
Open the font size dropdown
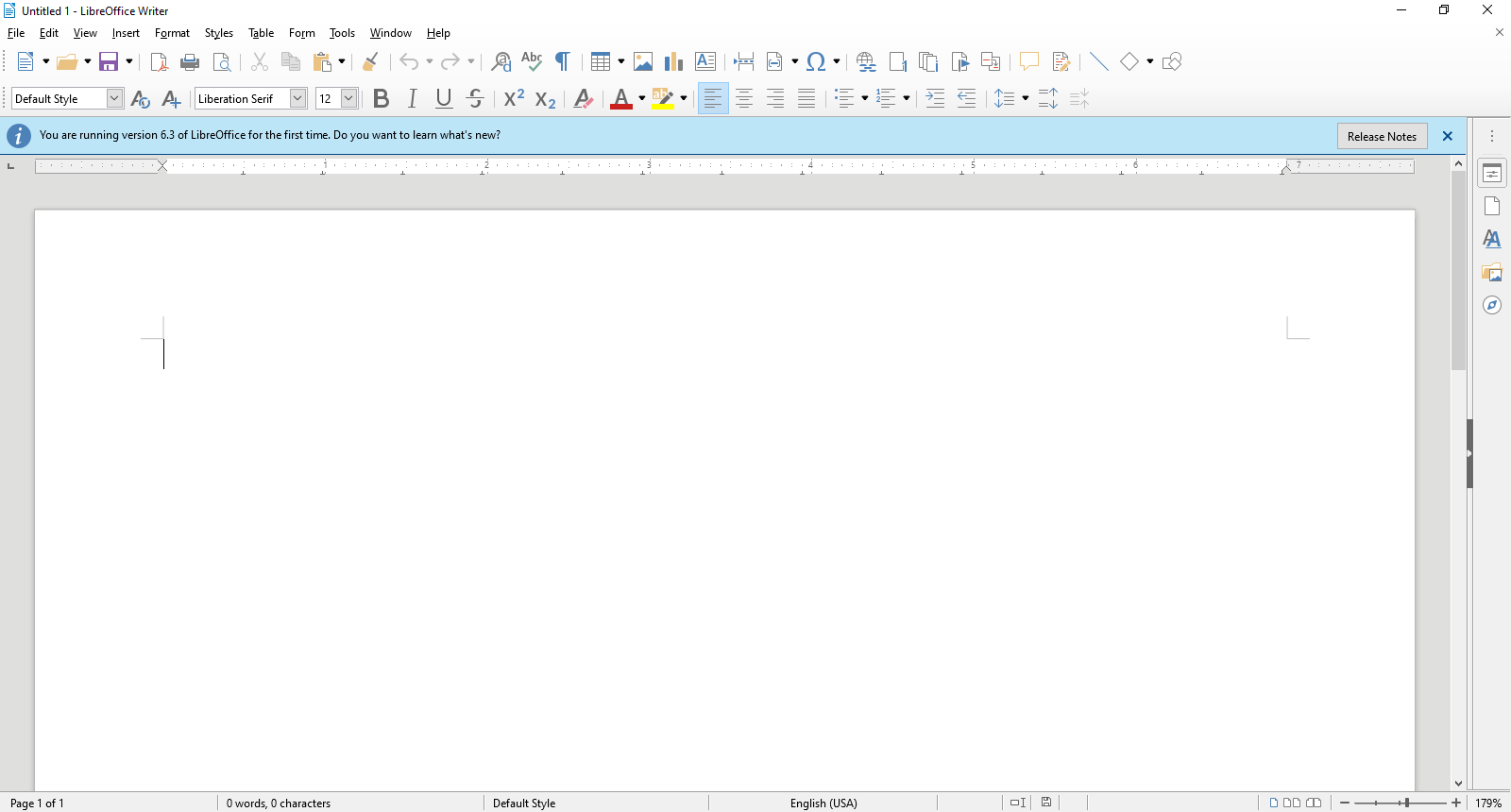[348, 98]
